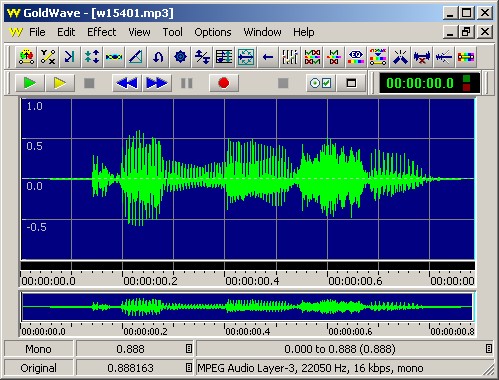
Task: Click the Mono channel status field
Action: click(x=38, y=349)
